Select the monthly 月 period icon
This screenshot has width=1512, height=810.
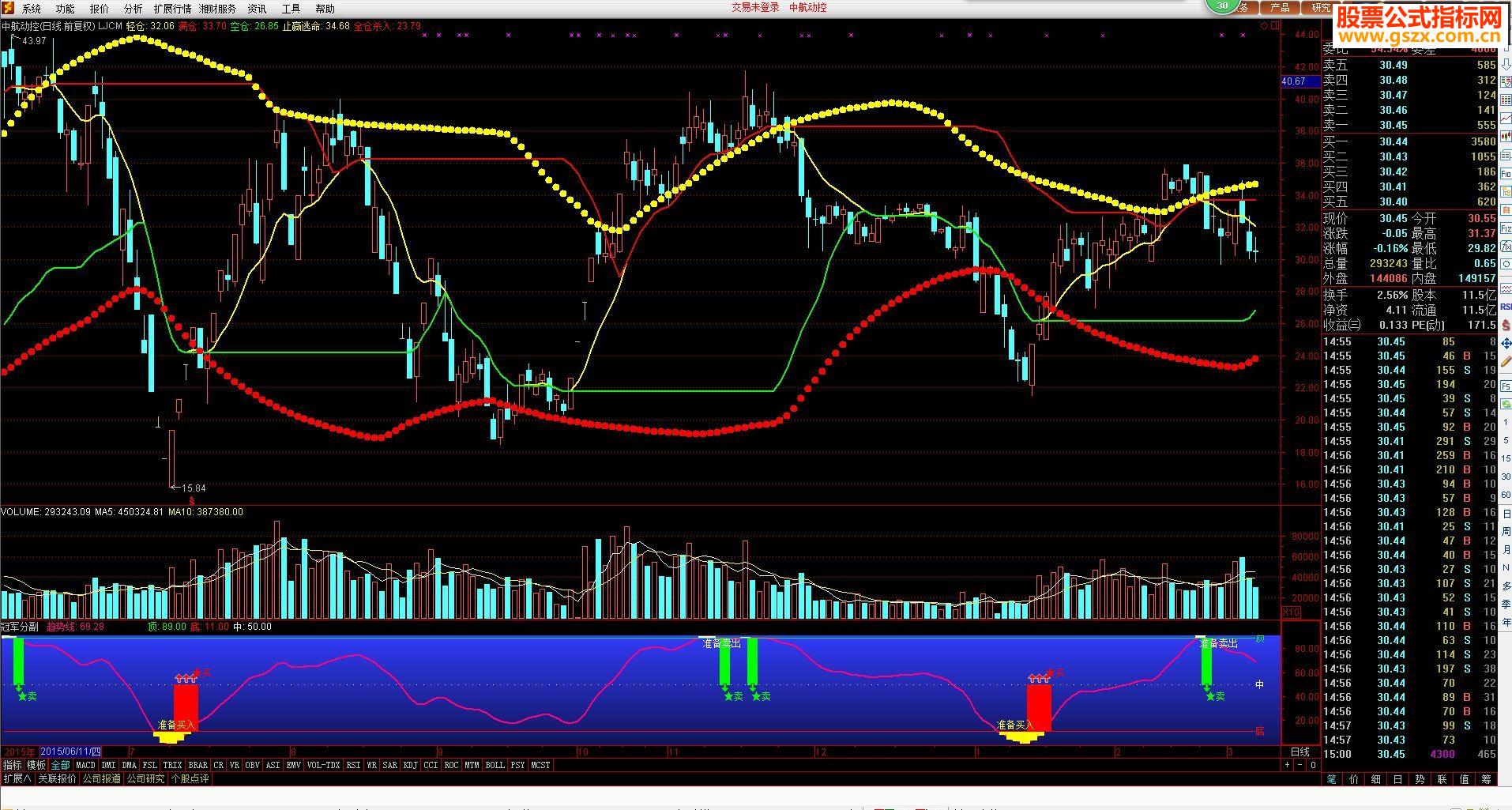pyautogui.click(x=1506, y=549)
